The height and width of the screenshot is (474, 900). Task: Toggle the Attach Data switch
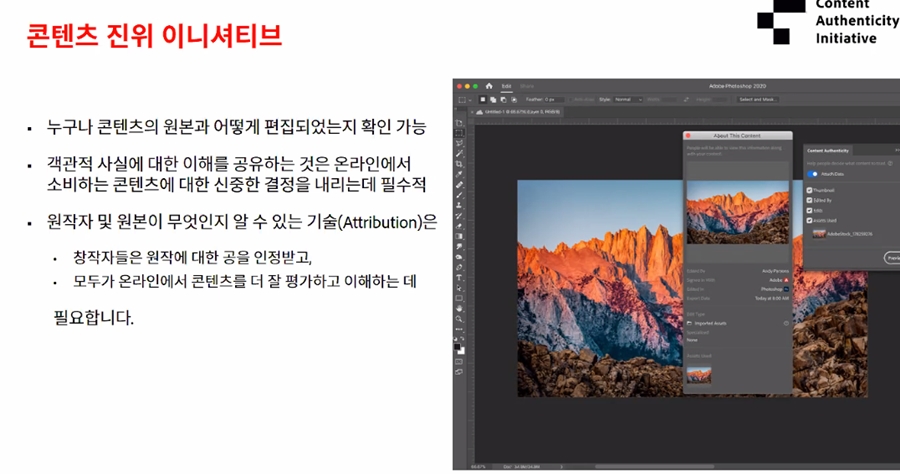pos(812,174)
